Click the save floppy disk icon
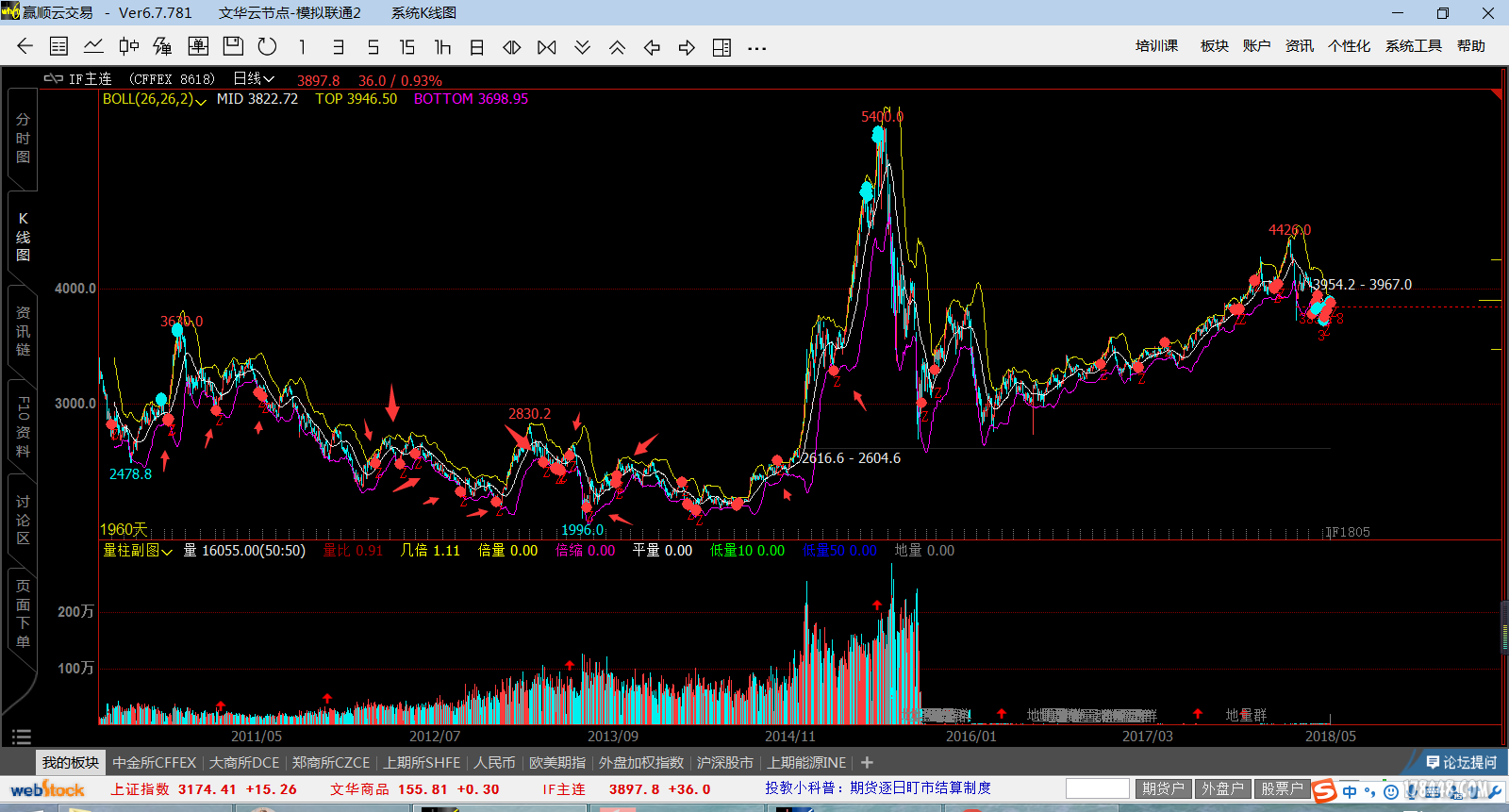The height and width of the screenshot is (812, 1509). click(233, 46)
